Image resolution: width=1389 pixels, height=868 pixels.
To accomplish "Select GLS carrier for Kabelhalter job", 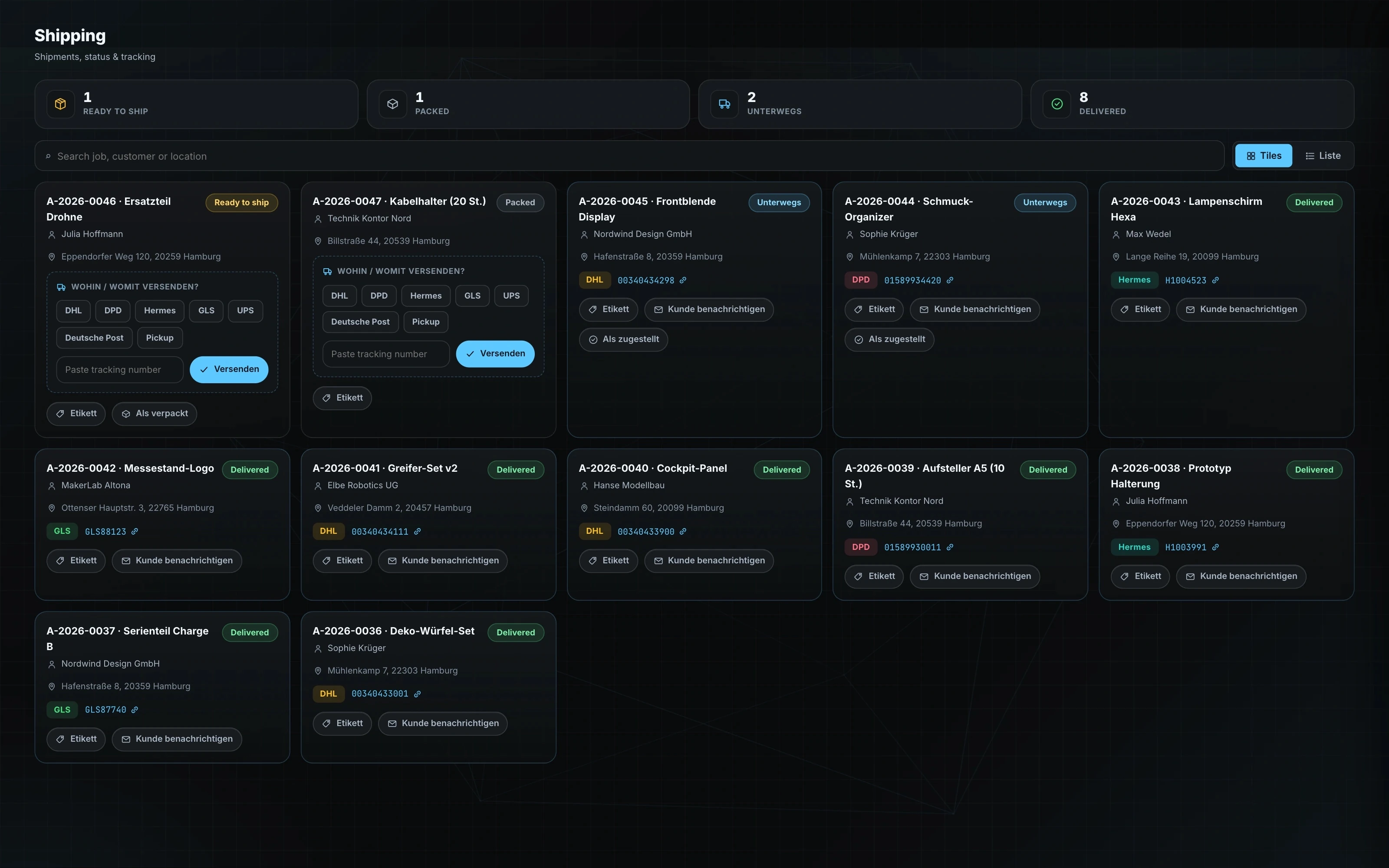I will (x=472, y=296).
